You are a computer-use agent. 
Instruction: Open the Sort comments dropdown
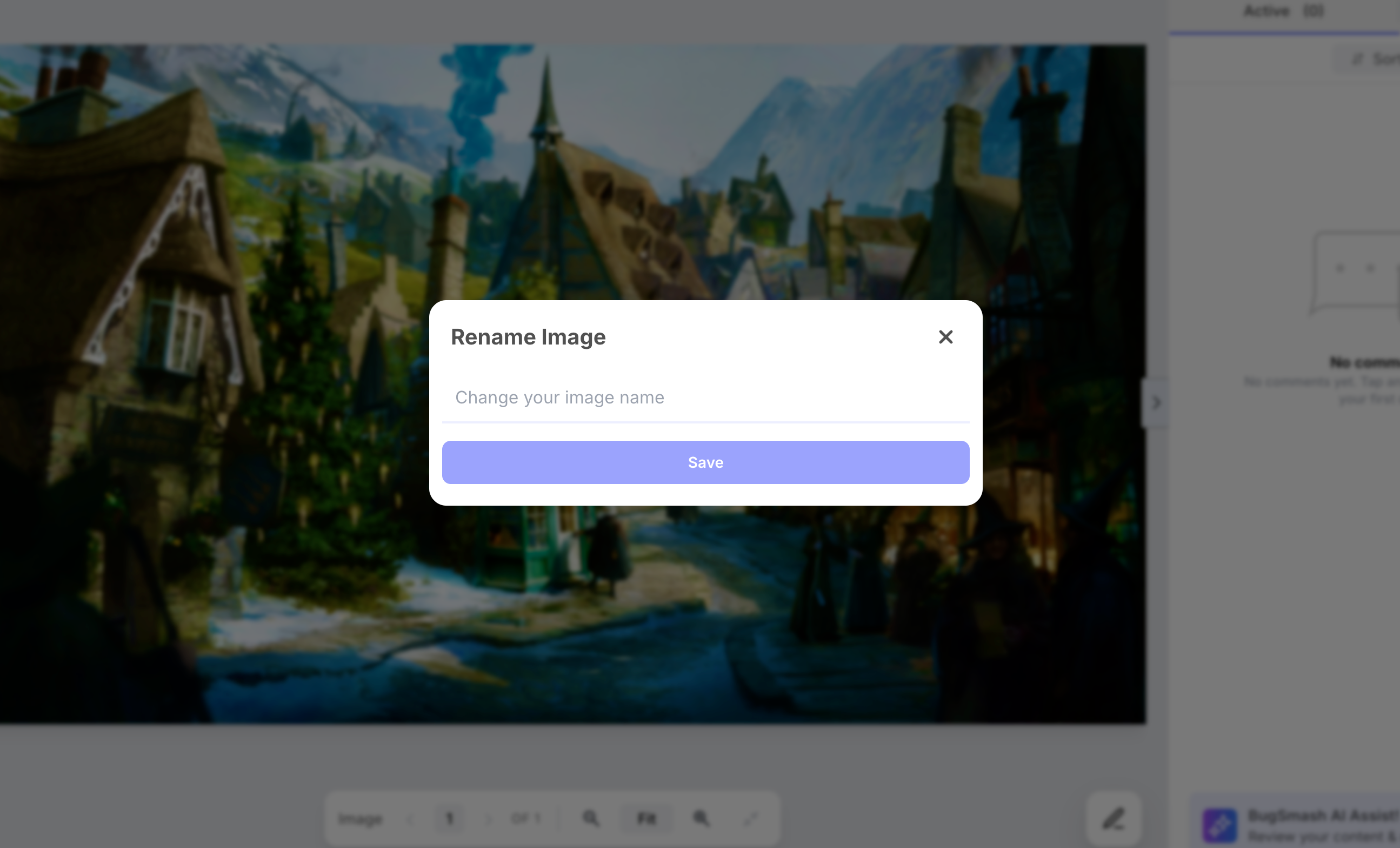tap(1375, 59)
